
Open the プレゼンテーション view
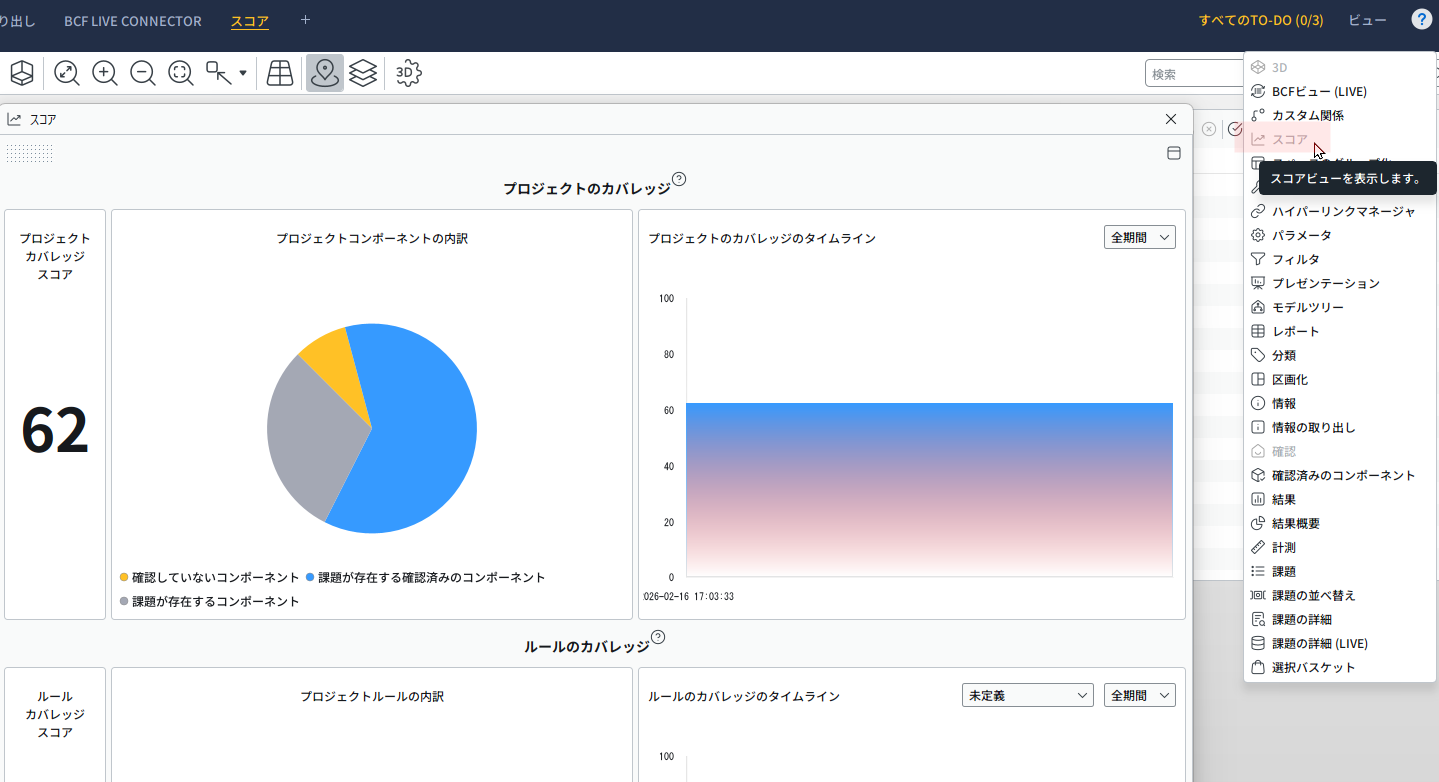pyautogui.click(x=1340, y=283)
